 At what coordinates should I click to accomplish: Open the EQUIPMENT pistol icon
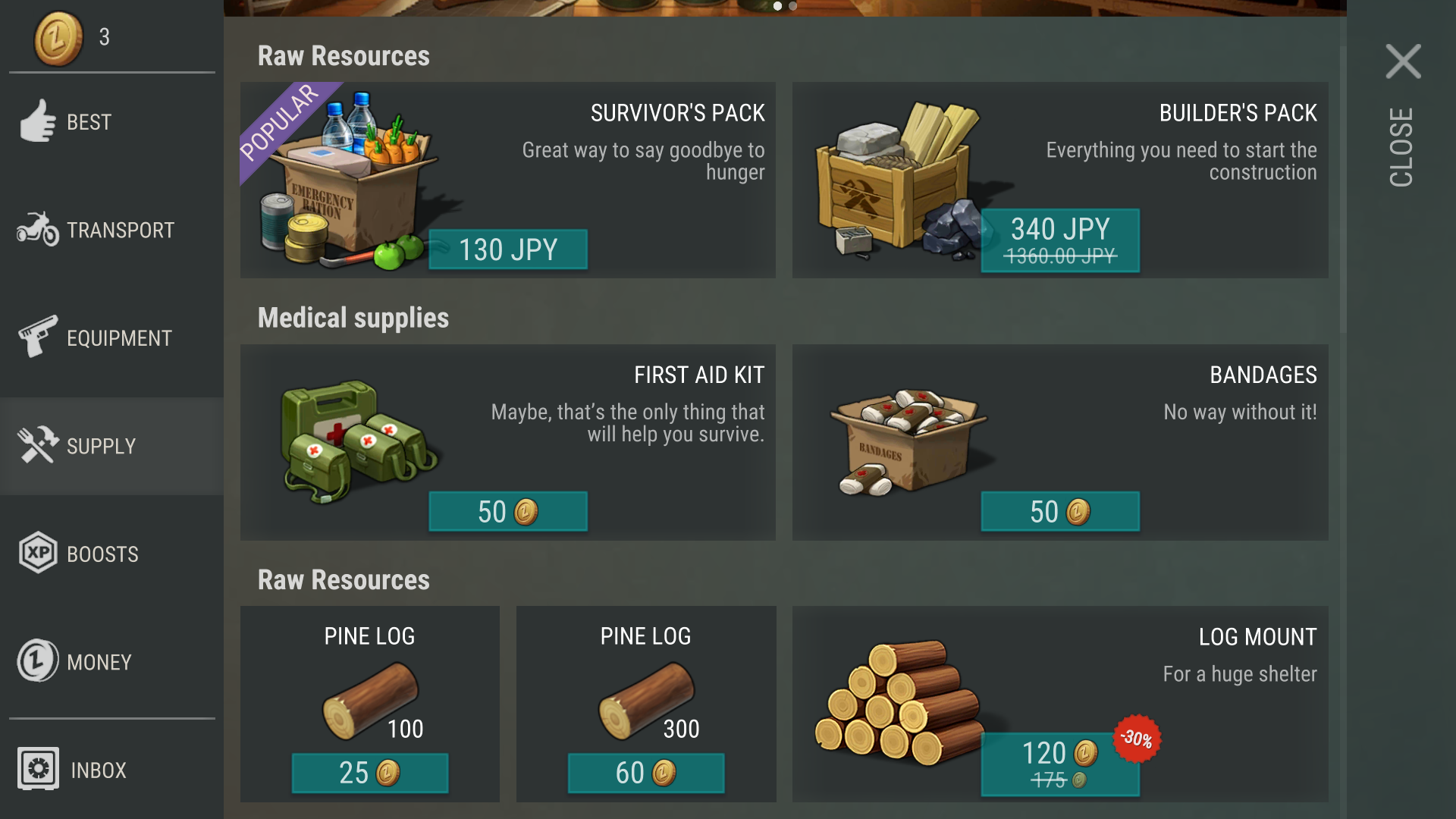coord(38,337)
